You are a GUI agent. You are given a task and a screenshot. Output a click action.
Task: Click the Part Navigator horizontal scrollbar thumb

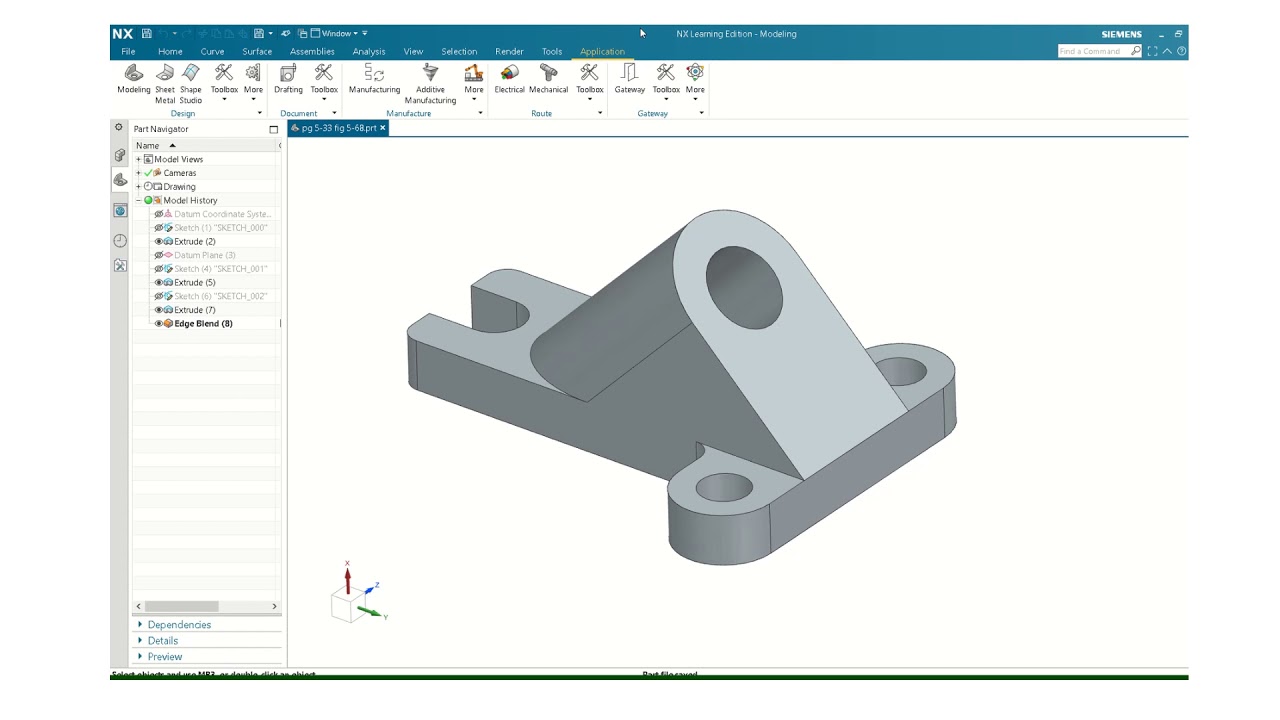[x=181, y=606]
